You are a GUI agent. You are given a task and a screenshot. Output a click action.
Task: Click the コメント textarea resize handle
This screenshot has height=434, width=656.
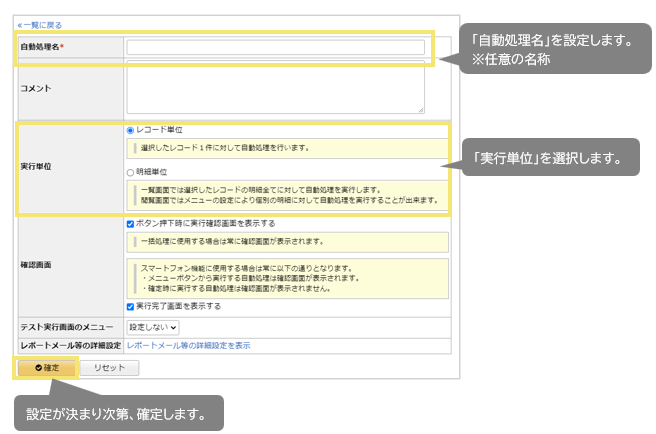(421, 110)
